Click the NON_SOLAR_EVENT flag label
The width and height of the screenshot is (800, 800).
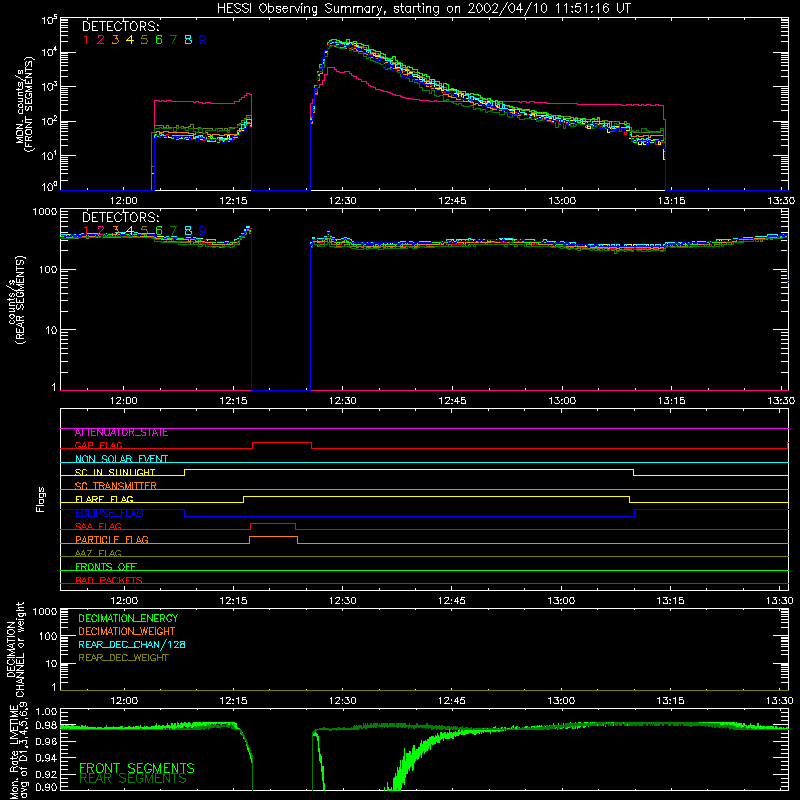121,459
